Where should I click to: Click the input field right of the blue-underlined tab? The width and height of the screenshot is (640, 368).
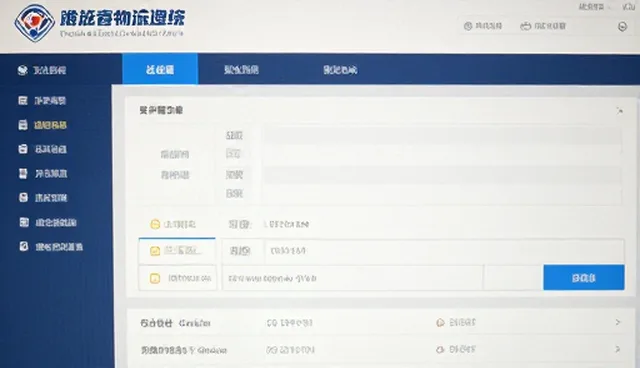tap(444, 251)
